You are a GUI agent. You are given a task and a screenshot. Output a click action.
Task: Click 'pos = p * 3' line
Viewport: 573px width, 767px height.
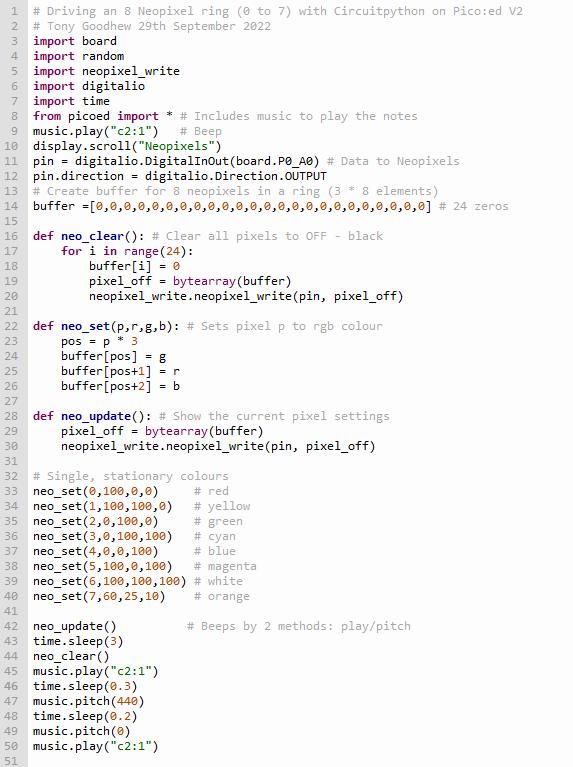click(99, 341)
